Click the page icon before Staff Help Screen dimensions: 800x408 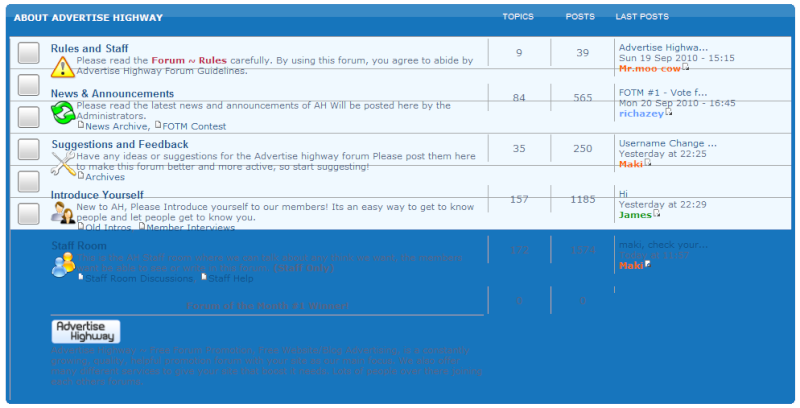tap(204, 277)
